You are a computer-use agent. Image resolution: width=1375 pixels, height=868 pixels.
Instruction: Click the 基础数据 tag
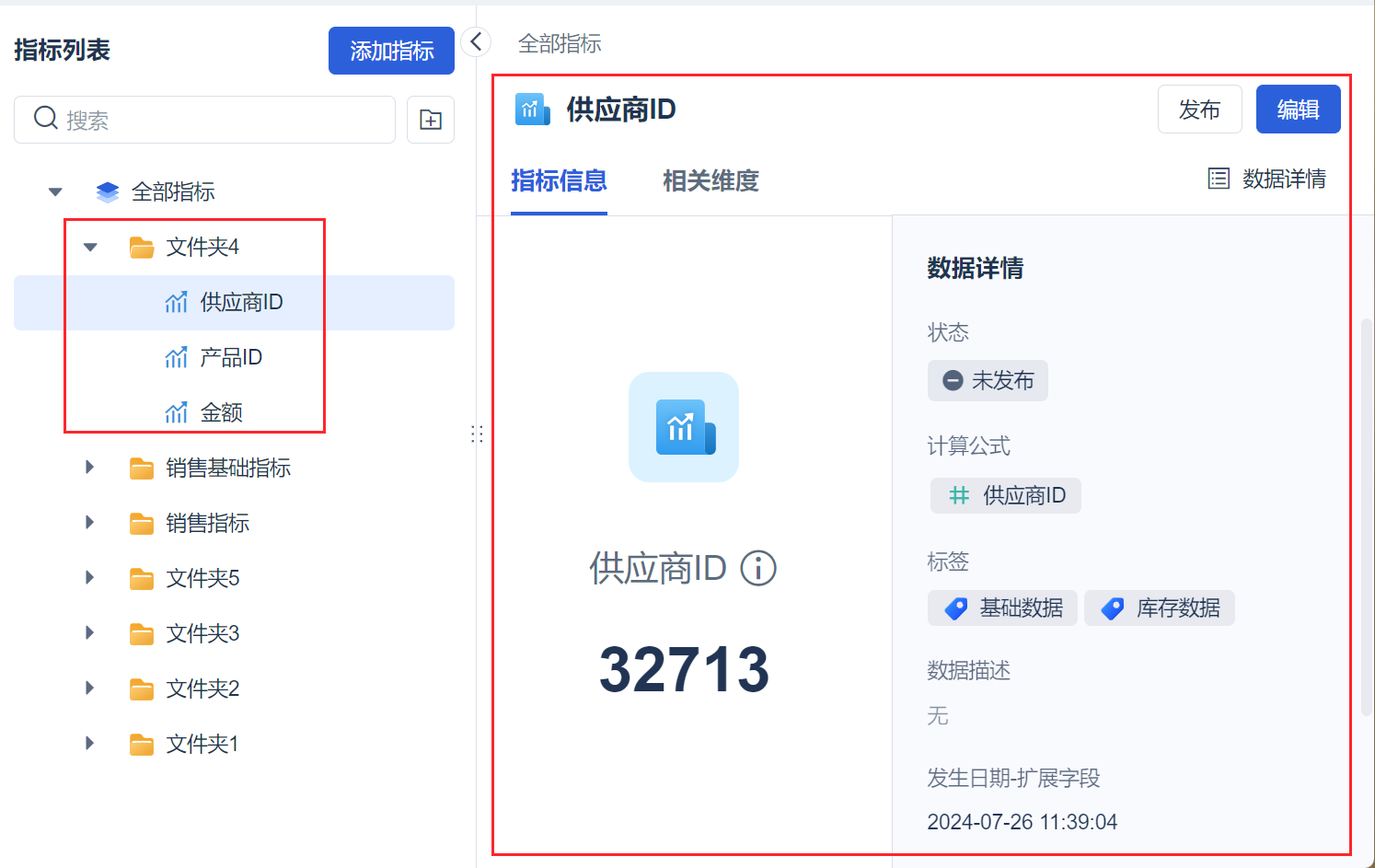pyautogui.click(x=1002, y=608)
